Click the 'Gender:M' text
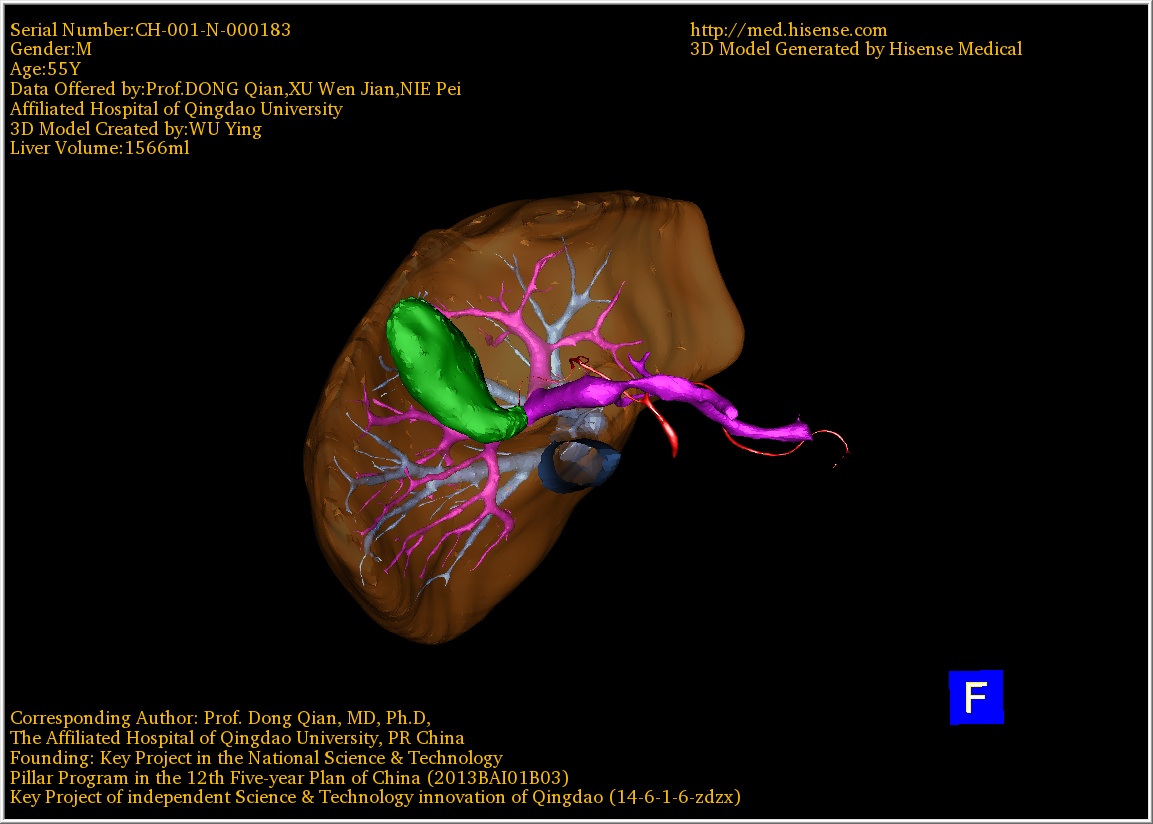 [51, 49]
